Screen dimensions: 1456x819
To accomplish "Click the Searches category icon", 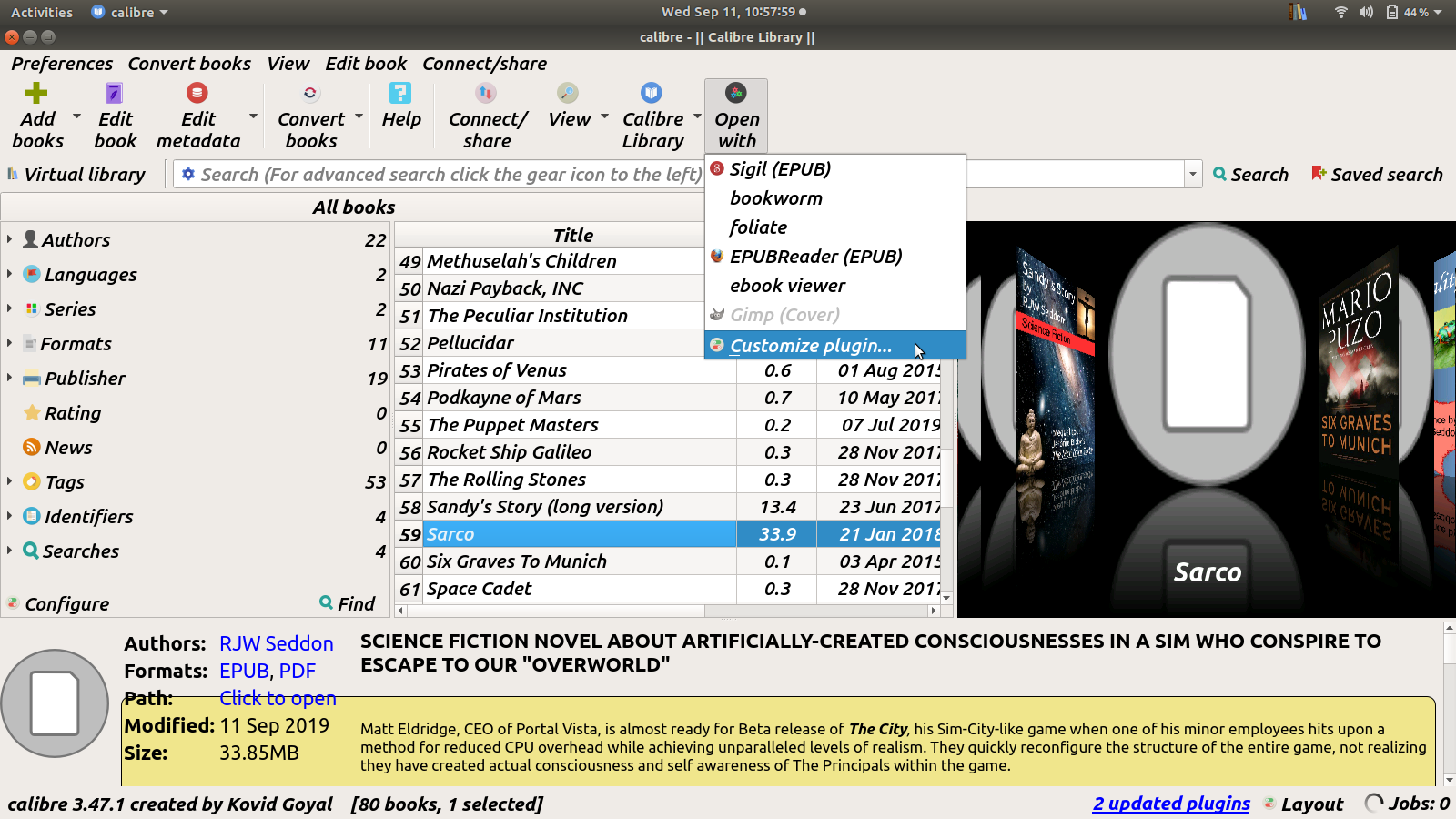I will tap(31, 551).
